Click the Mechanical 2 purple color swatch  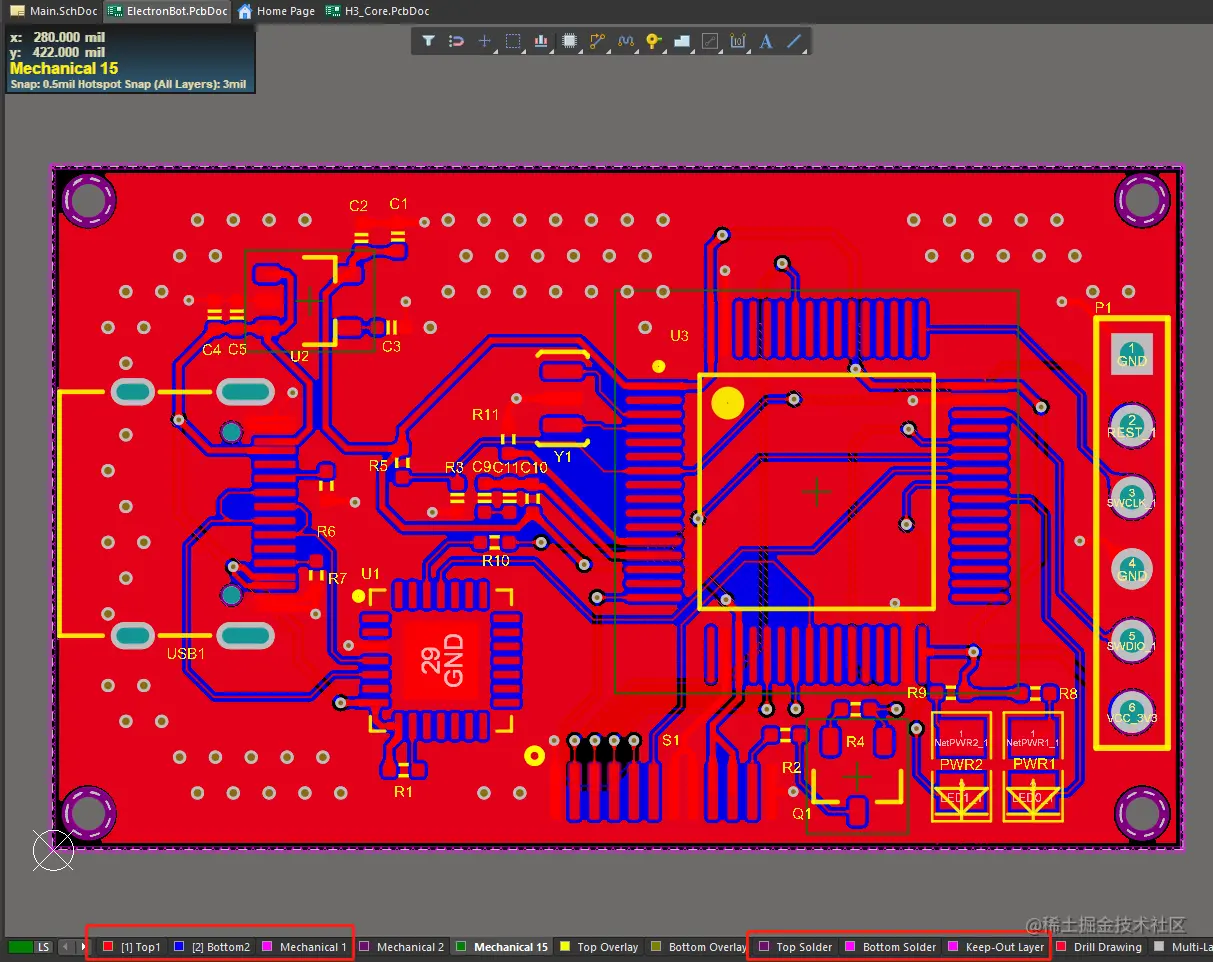(364, 946)
